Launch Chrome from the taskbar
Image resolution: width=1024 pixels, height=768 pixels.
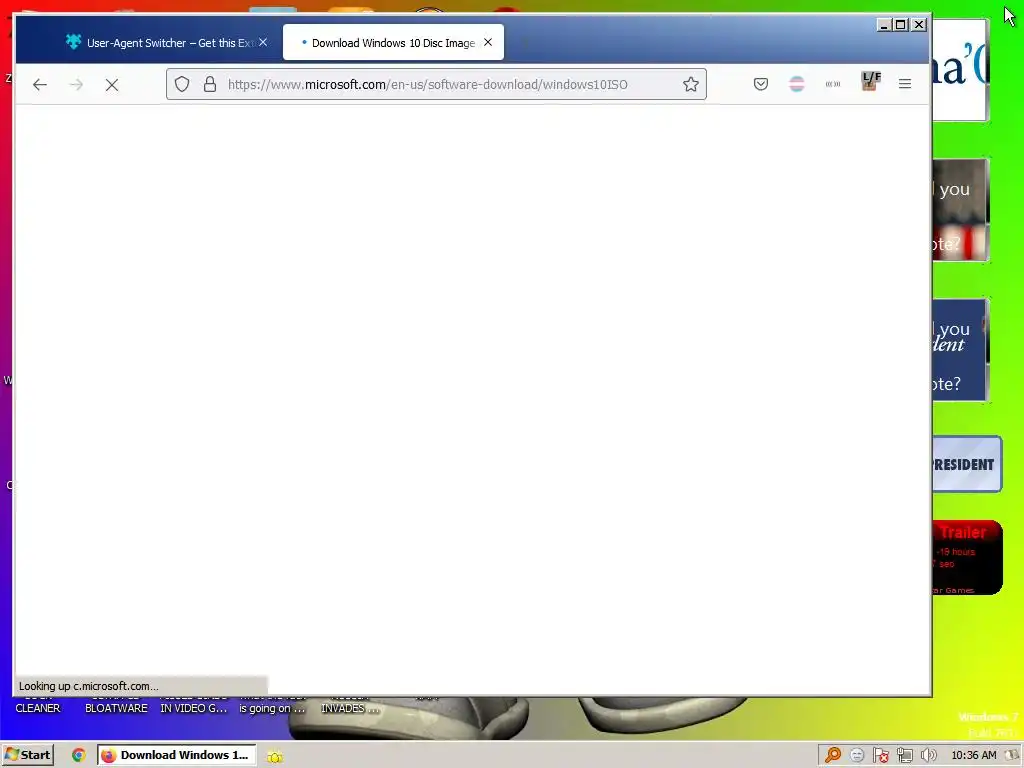coord(79,755)
